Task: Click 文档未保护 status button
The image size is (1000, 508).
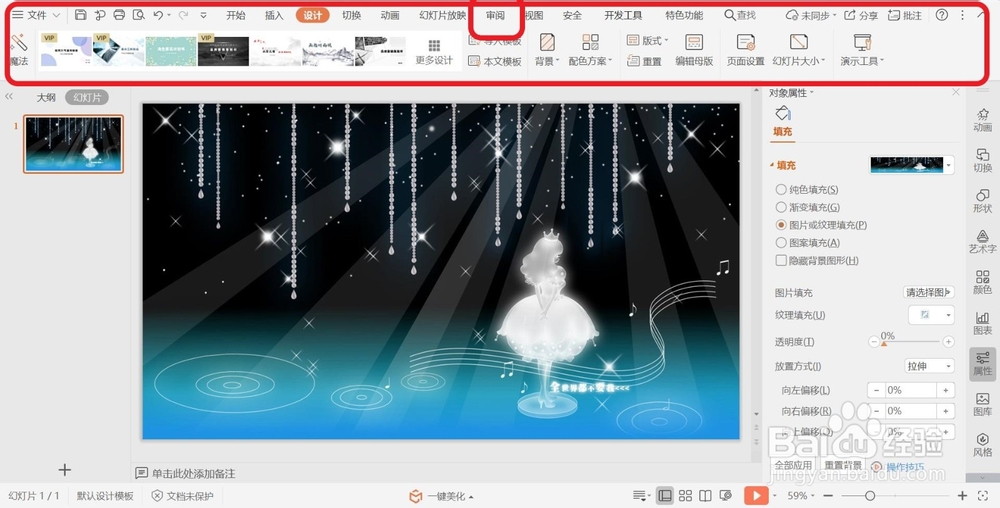Action: [182, 496]
